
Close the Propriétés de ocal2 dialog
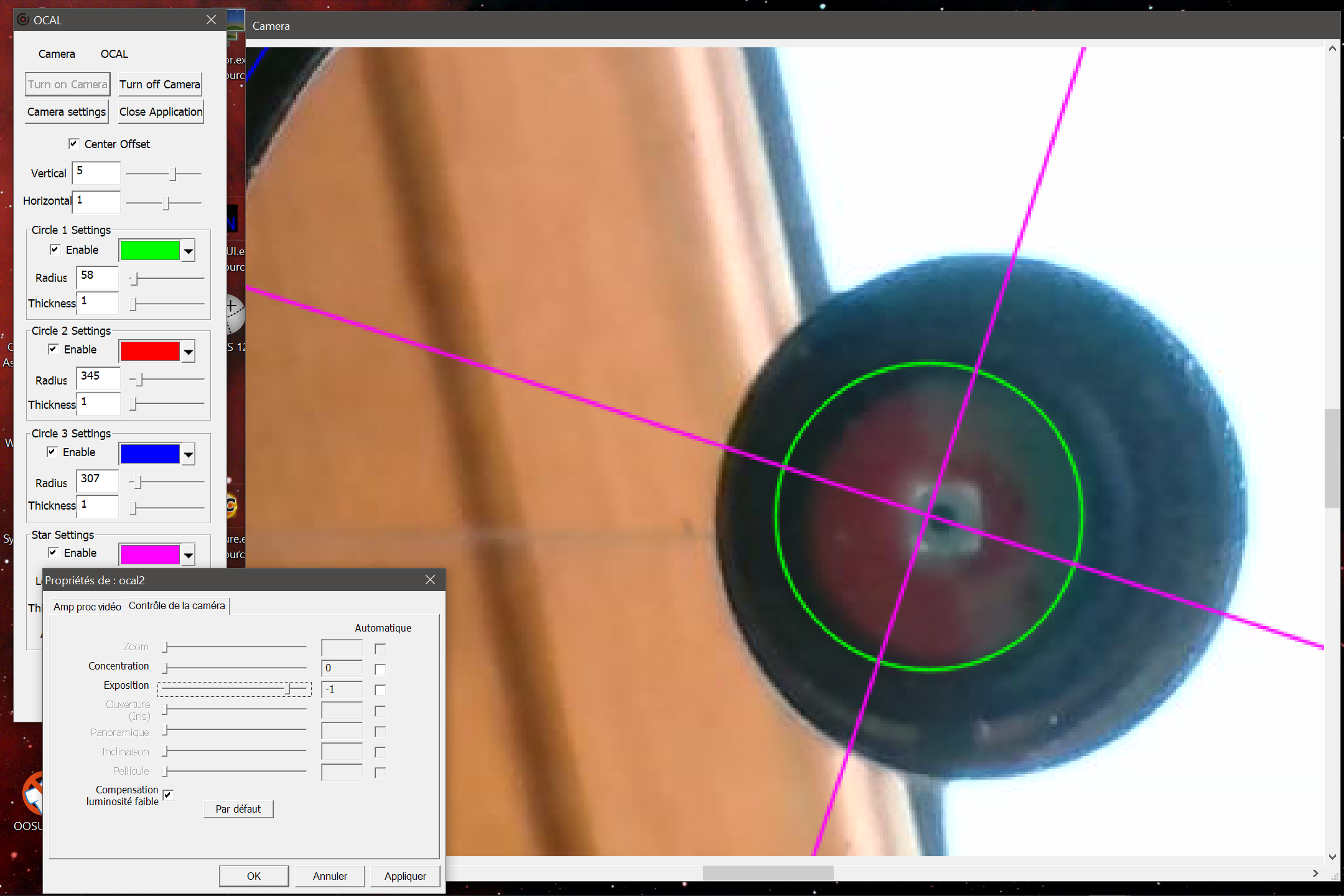point(430,580)
